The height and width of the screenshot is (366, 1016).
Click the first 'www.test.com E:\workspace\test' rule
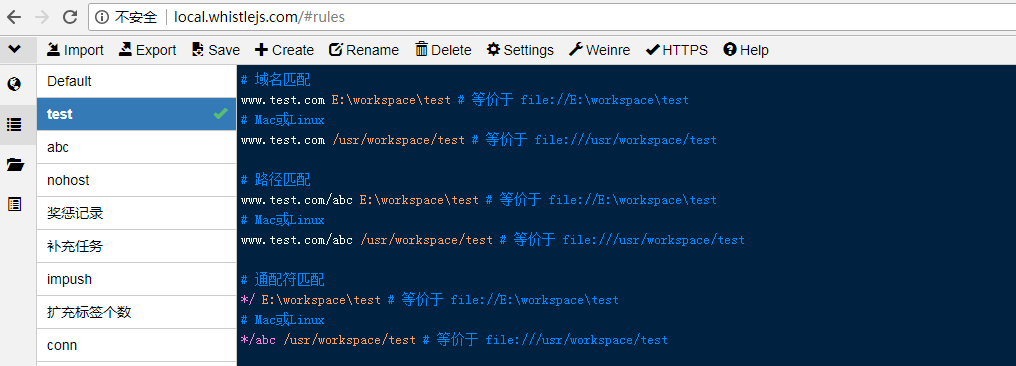345,100
